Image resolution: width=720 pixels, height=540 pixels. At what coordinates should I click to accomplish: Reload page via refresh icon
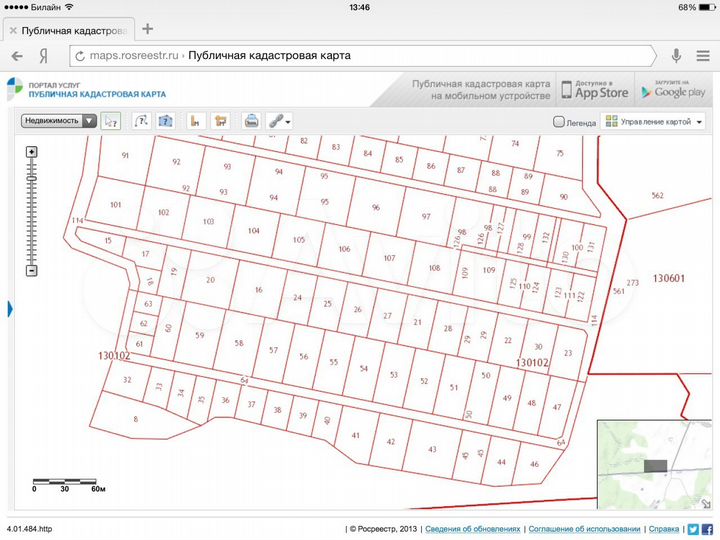80,56
